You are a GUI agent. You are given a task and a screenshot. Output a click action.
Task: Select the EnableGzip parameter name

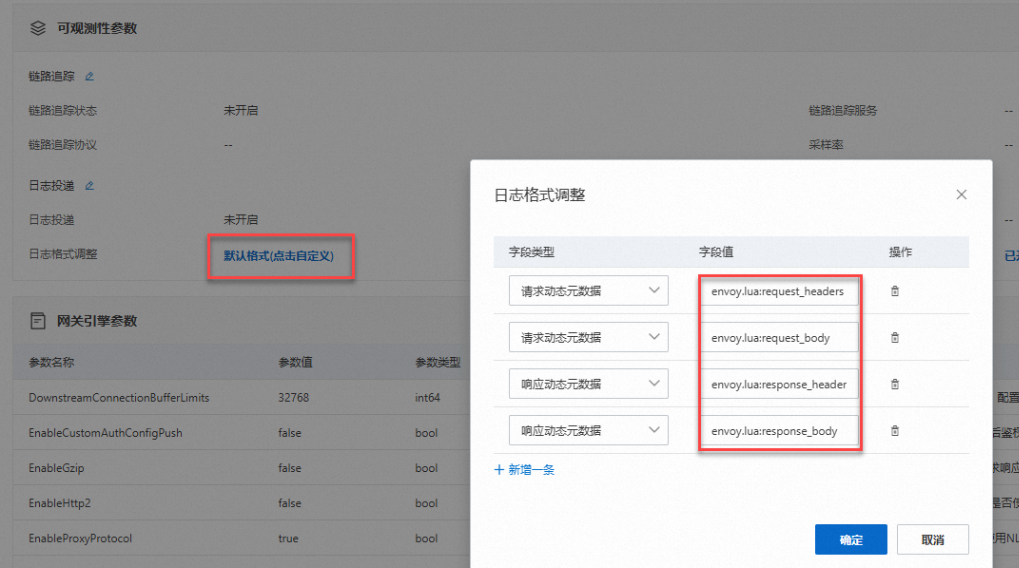coord(57,468)
